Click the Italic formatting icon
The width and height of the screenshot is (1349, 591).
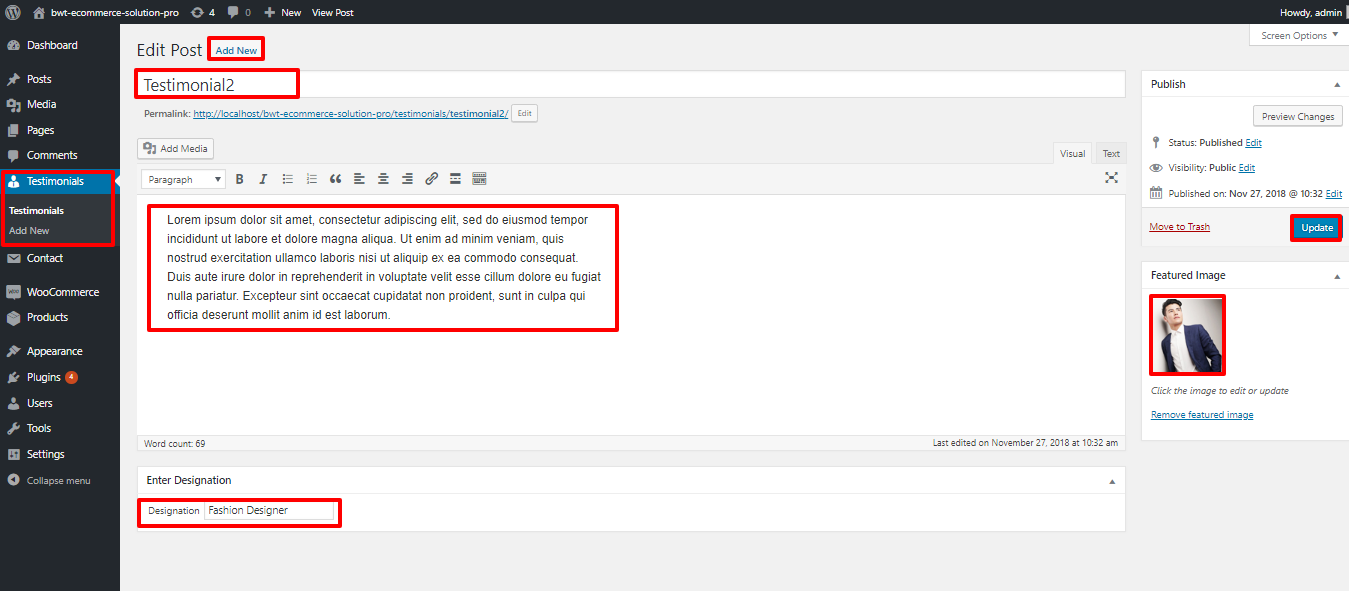point(263,179)
